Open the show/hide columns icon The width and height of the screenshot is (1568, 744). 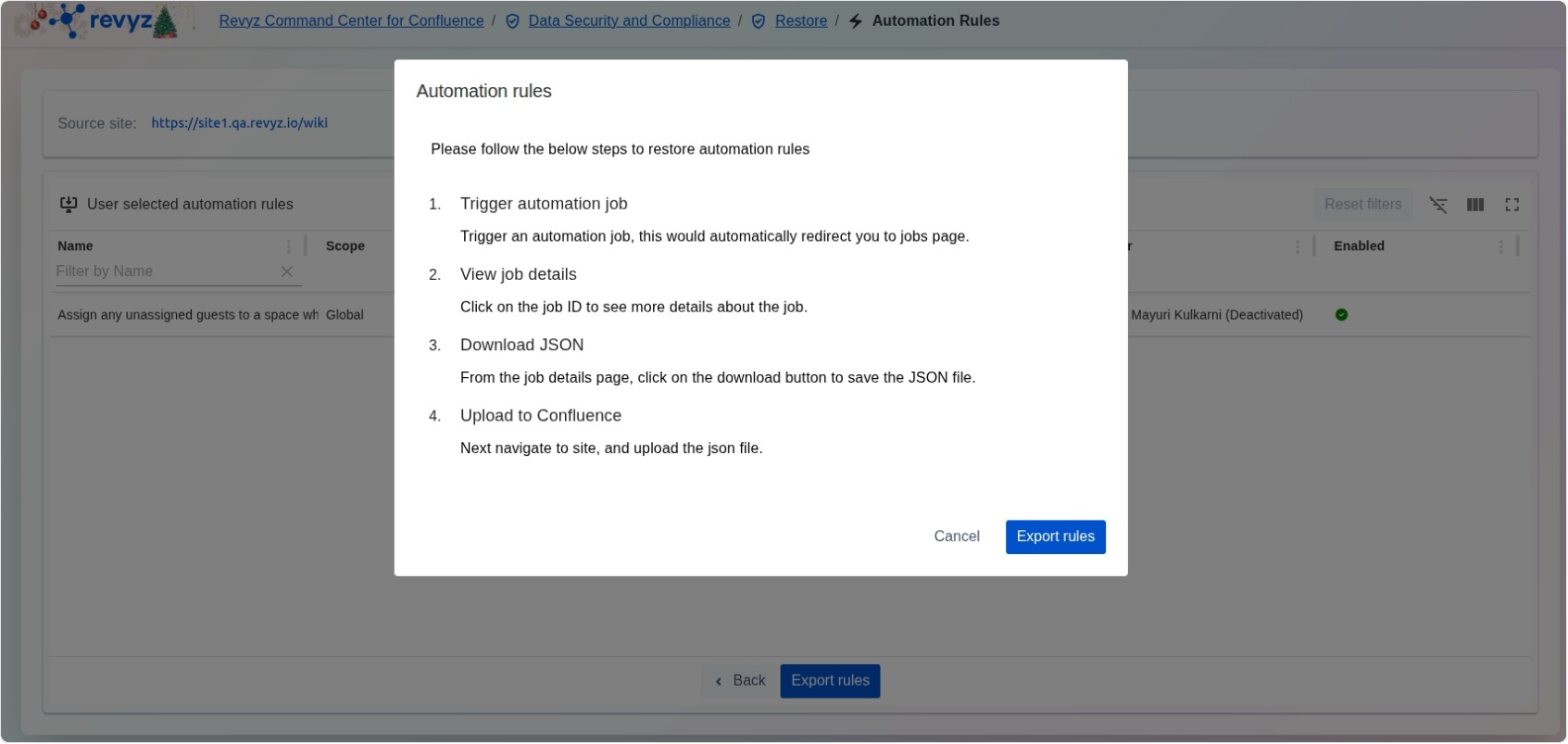[x=1474, y=205]
